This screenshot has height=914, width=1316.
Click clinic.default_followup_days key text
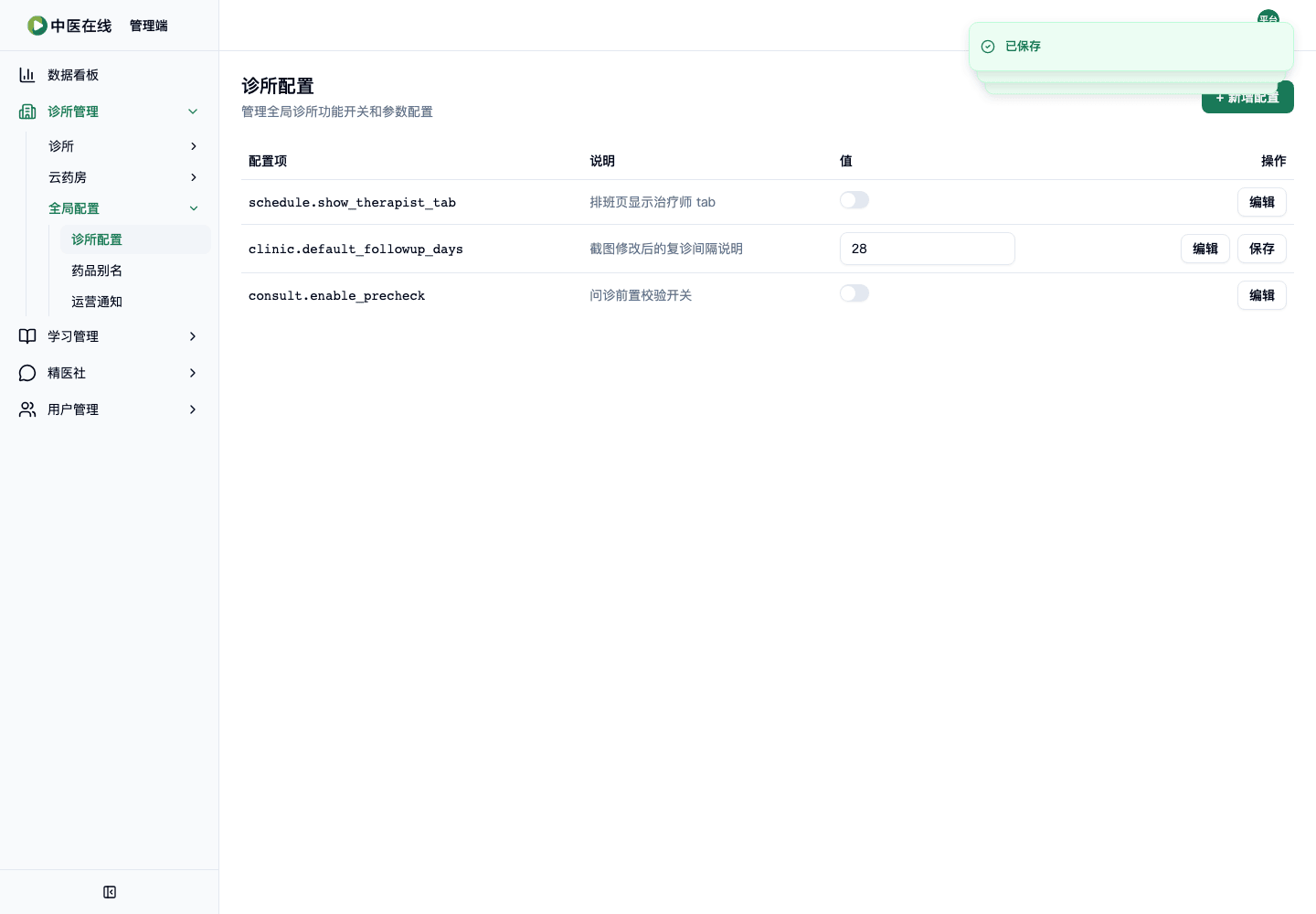pos(356,250)
